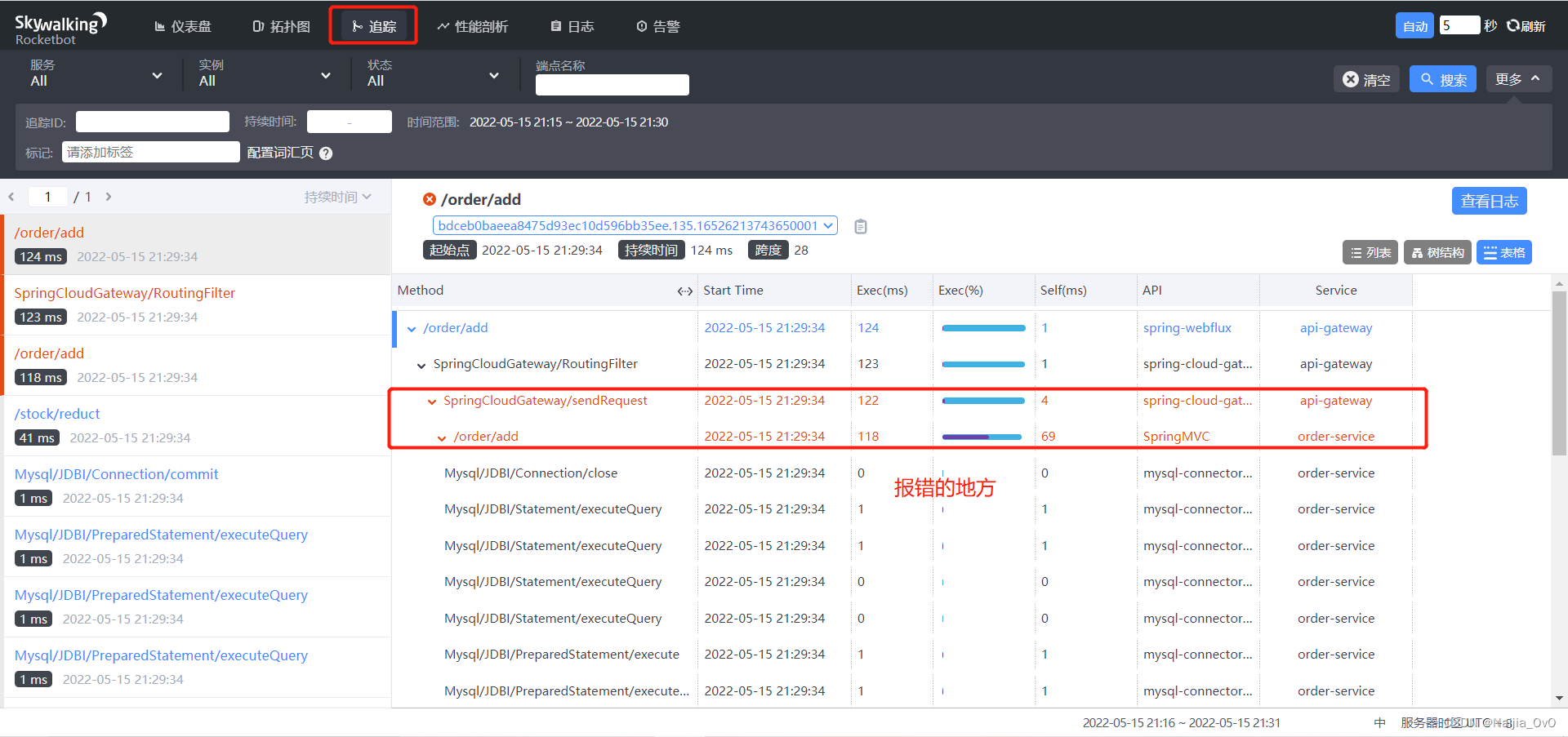Click the scrollbar up arrow

pos(1560,283)
